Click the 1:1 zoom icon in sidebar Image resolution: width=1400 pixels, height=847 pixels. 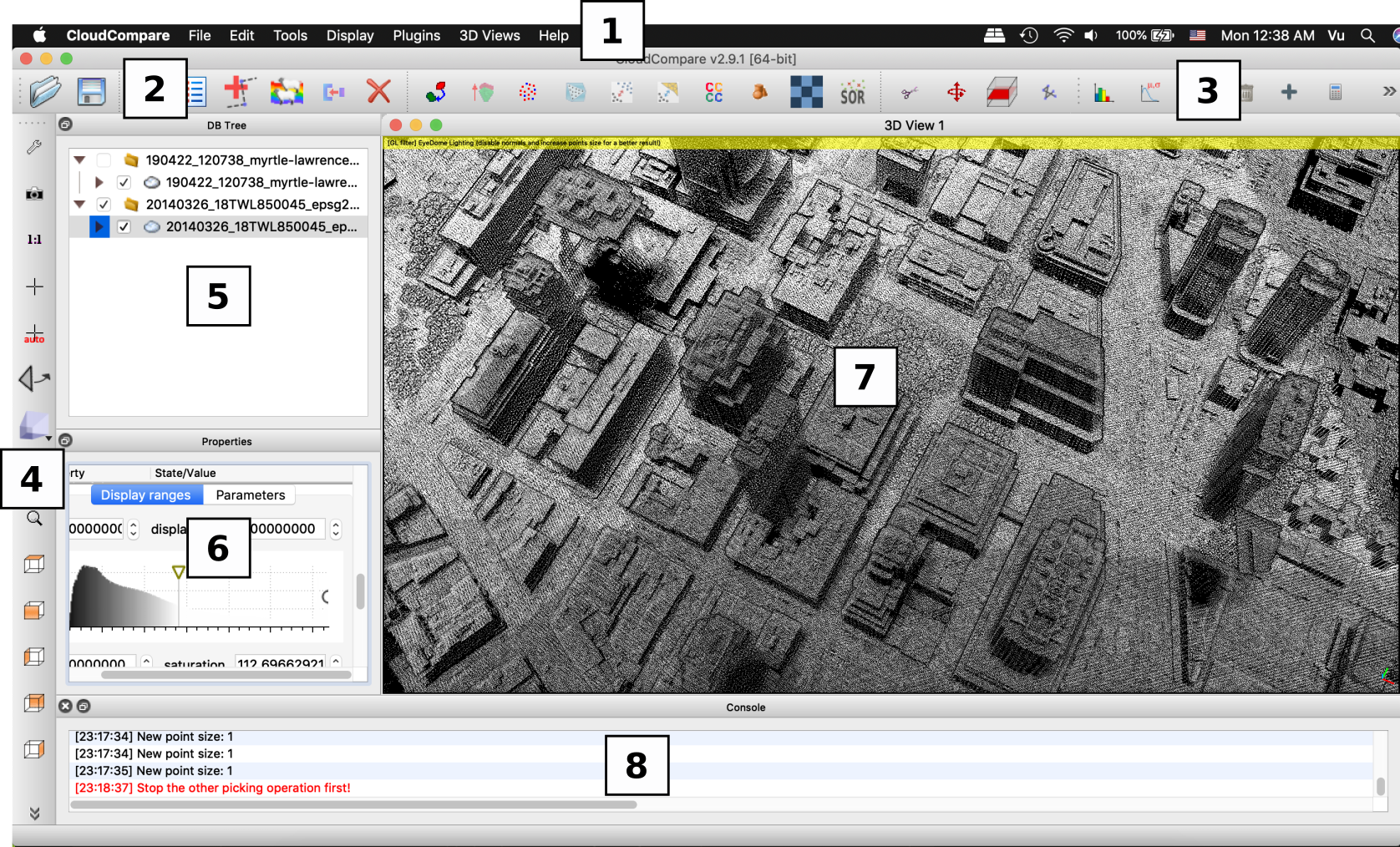pos(34,240)
